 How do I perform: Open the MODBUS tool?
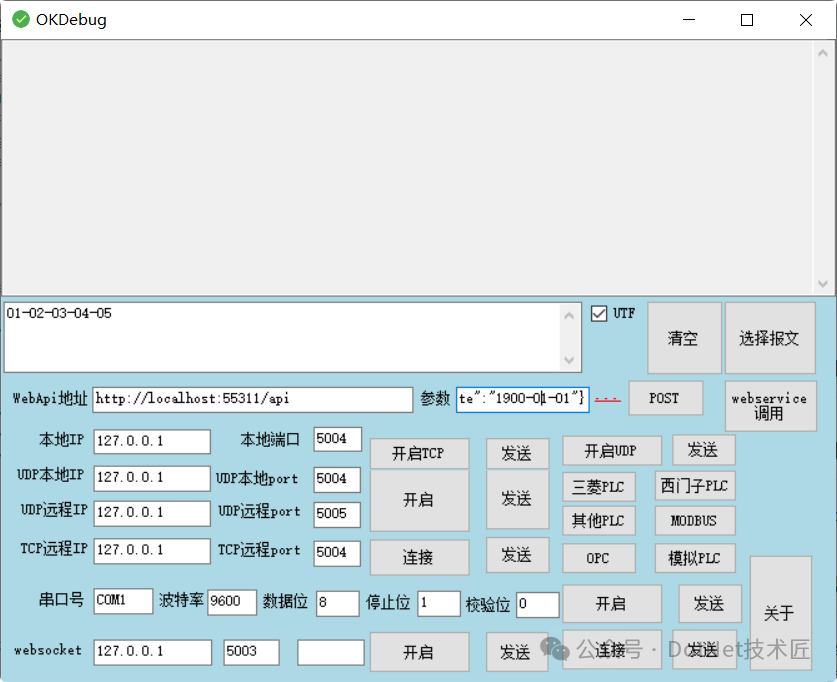[695, 520]
